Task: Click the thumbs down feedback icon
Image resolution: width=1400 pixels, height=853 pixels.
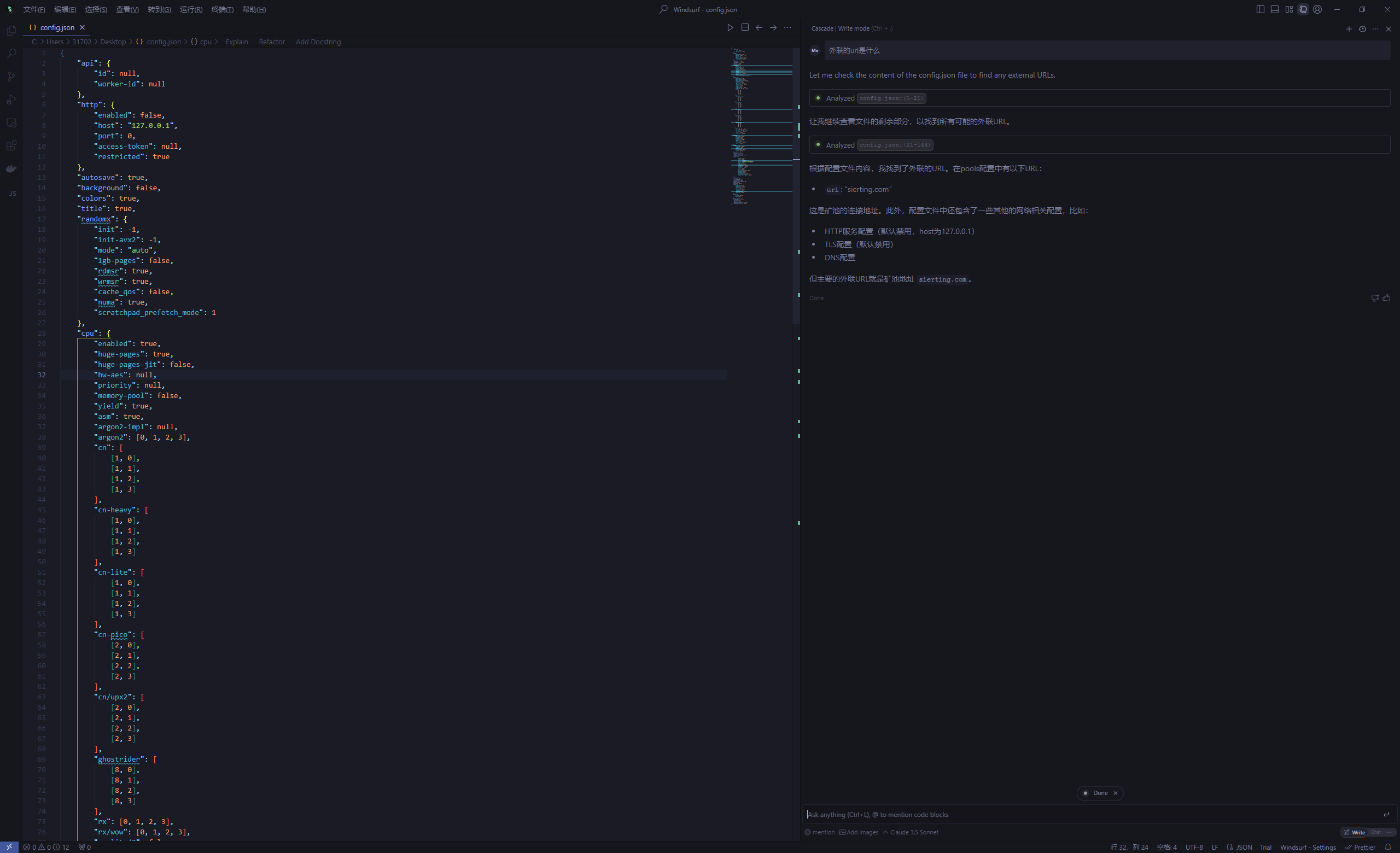Action: (1375, 298)
